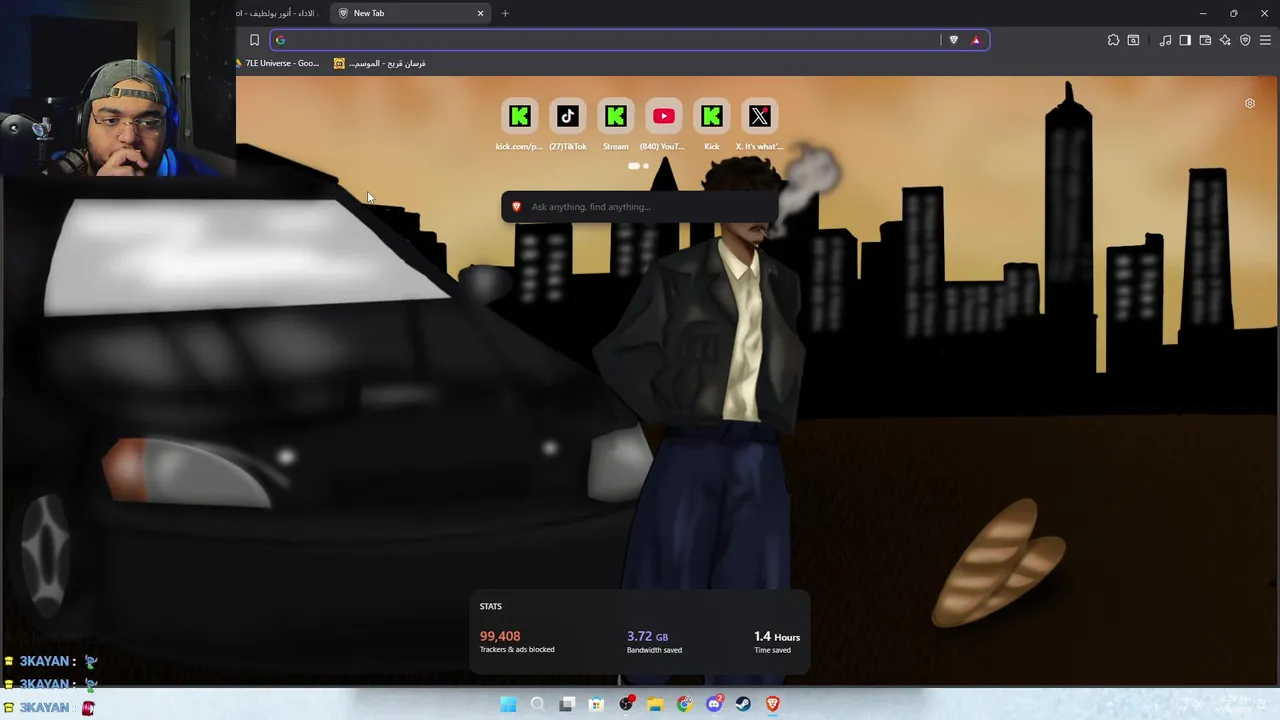Close the New Tab tab

tap(480, 13)
